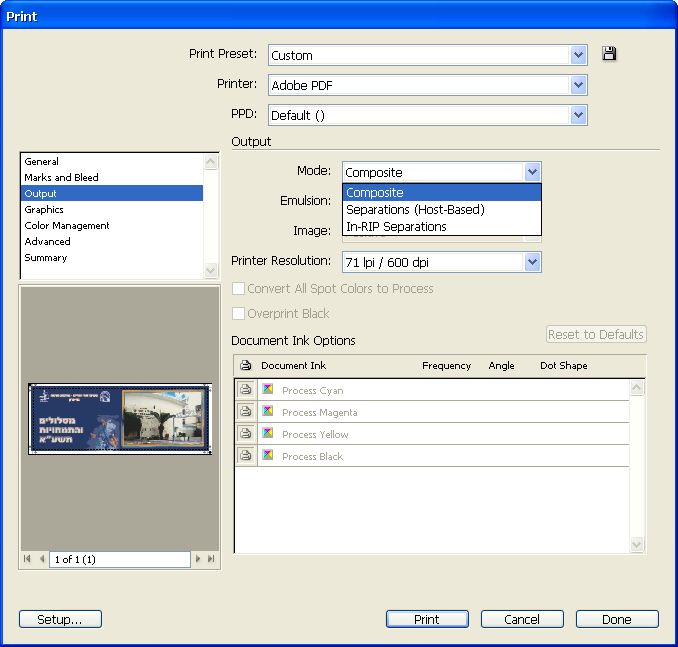This screenshot has width=678, height=647.
Task: Toggle printer icon for Process Magenta ink
Action: point(245,412)
